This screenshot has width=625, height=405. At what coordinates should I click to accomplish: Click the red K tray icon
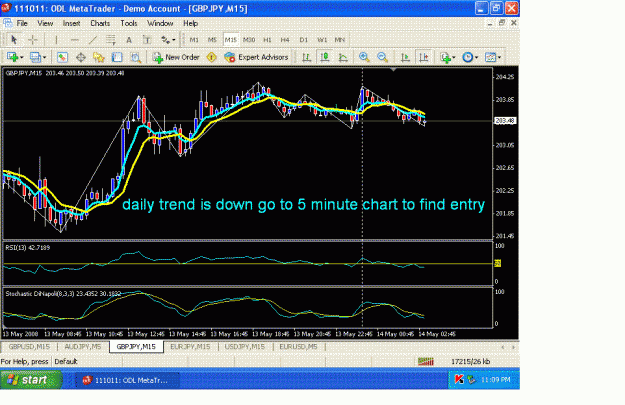click(x=459, y=380)
